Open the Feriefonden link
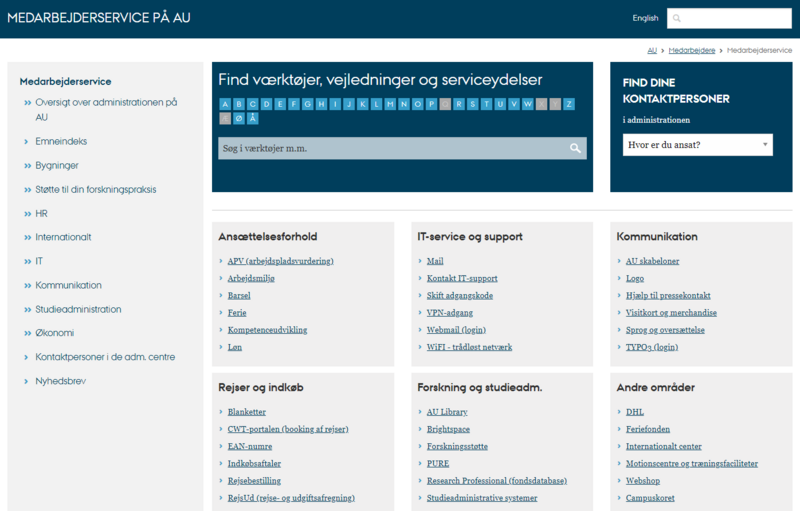800x511 pixels. click(648, 429)
